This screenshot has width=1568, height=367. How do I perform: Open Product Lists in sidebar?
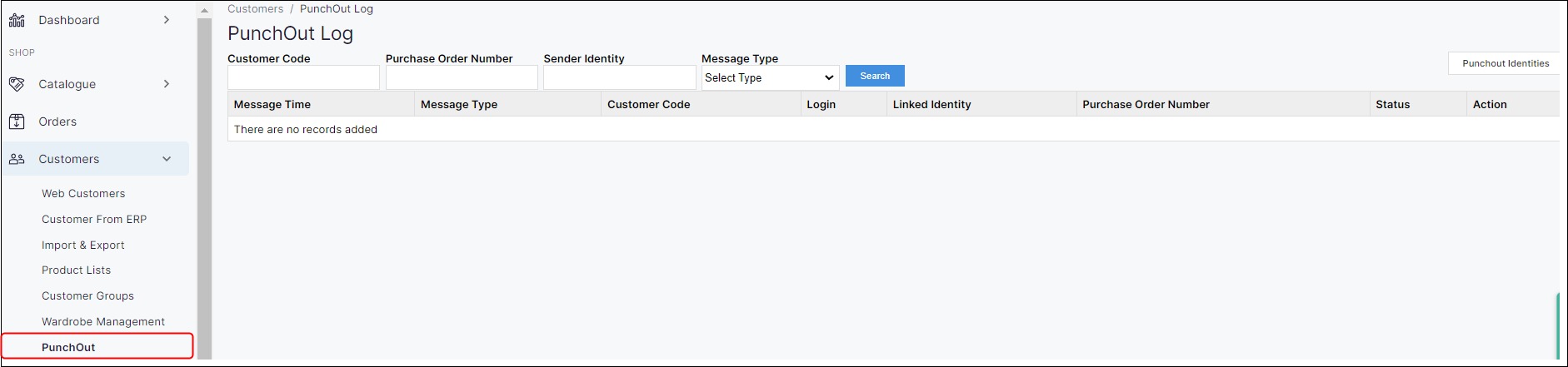coord(76,270)
